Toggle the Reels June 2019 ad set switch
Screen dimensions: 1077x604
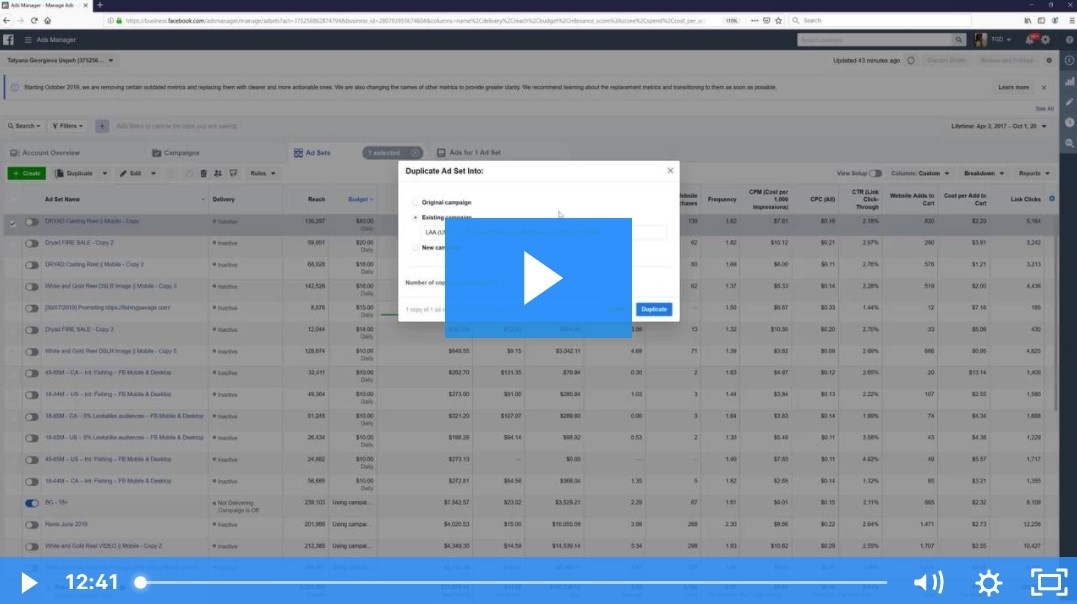click(32, 525)
